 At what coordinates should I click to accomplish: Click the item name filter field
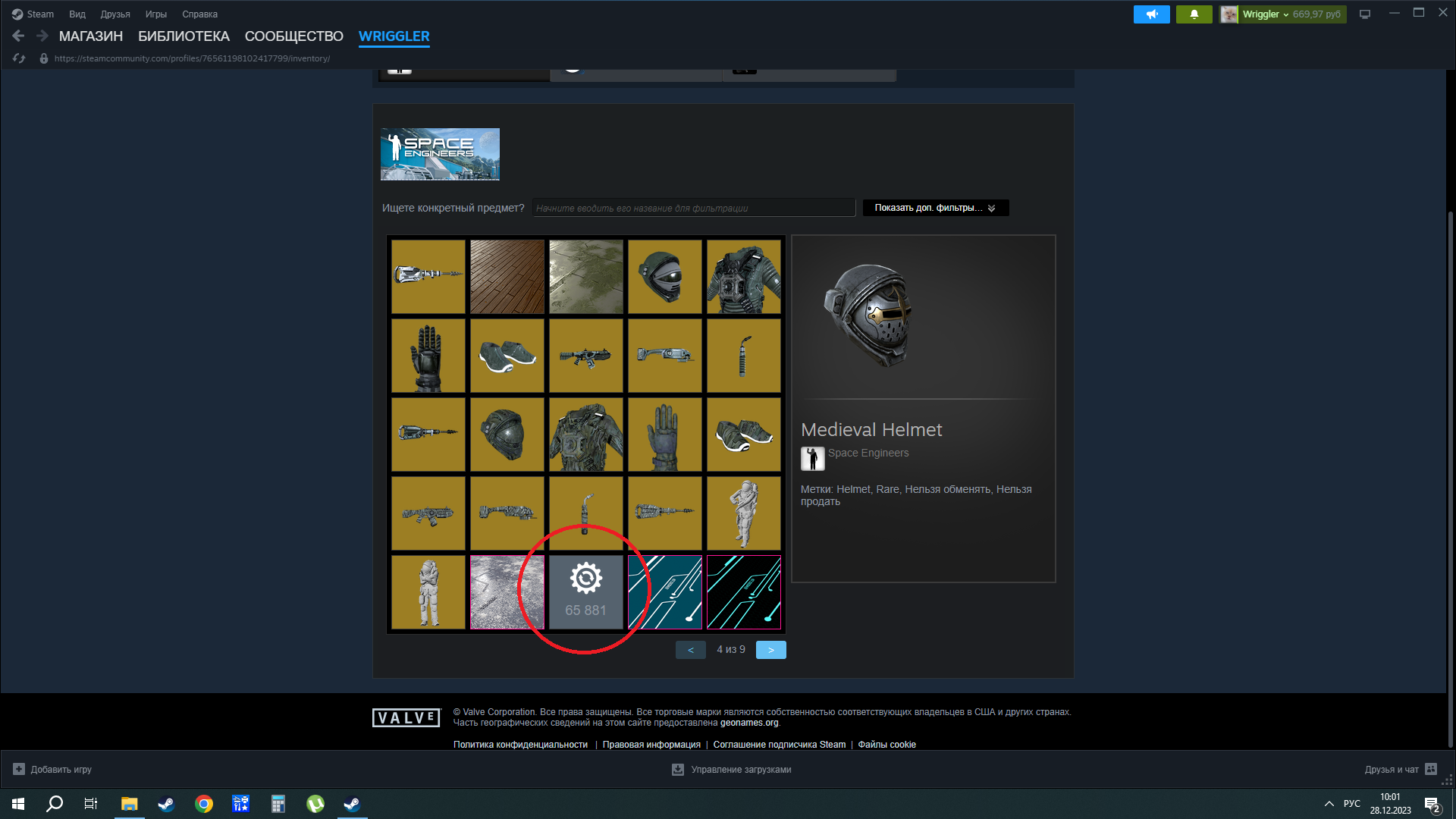693,208
